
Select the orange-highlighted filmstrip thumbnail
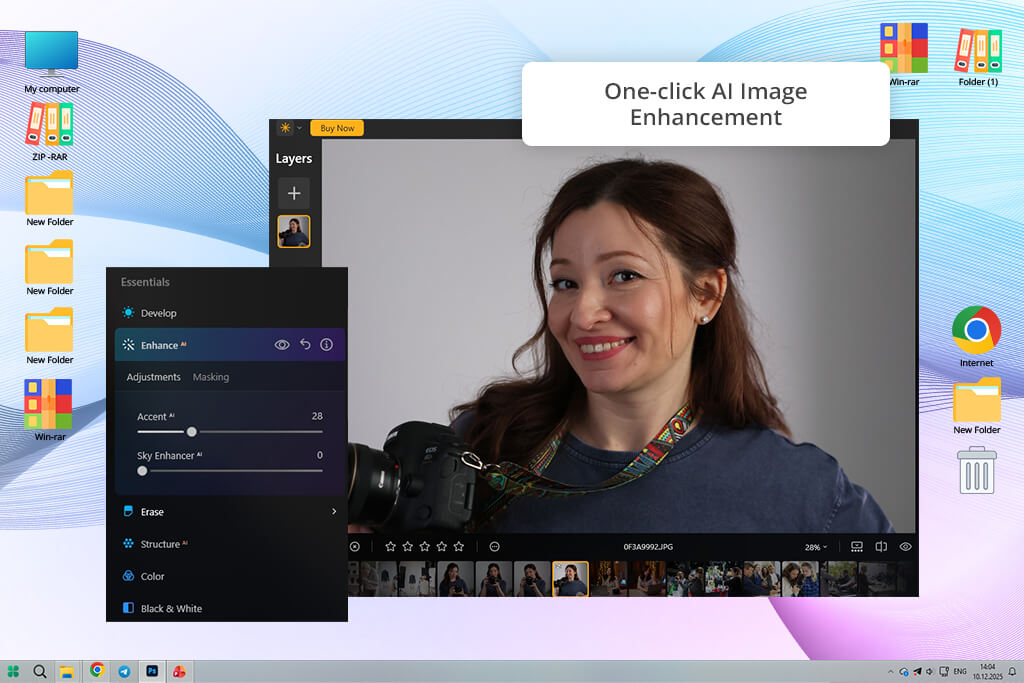point(570,579)
